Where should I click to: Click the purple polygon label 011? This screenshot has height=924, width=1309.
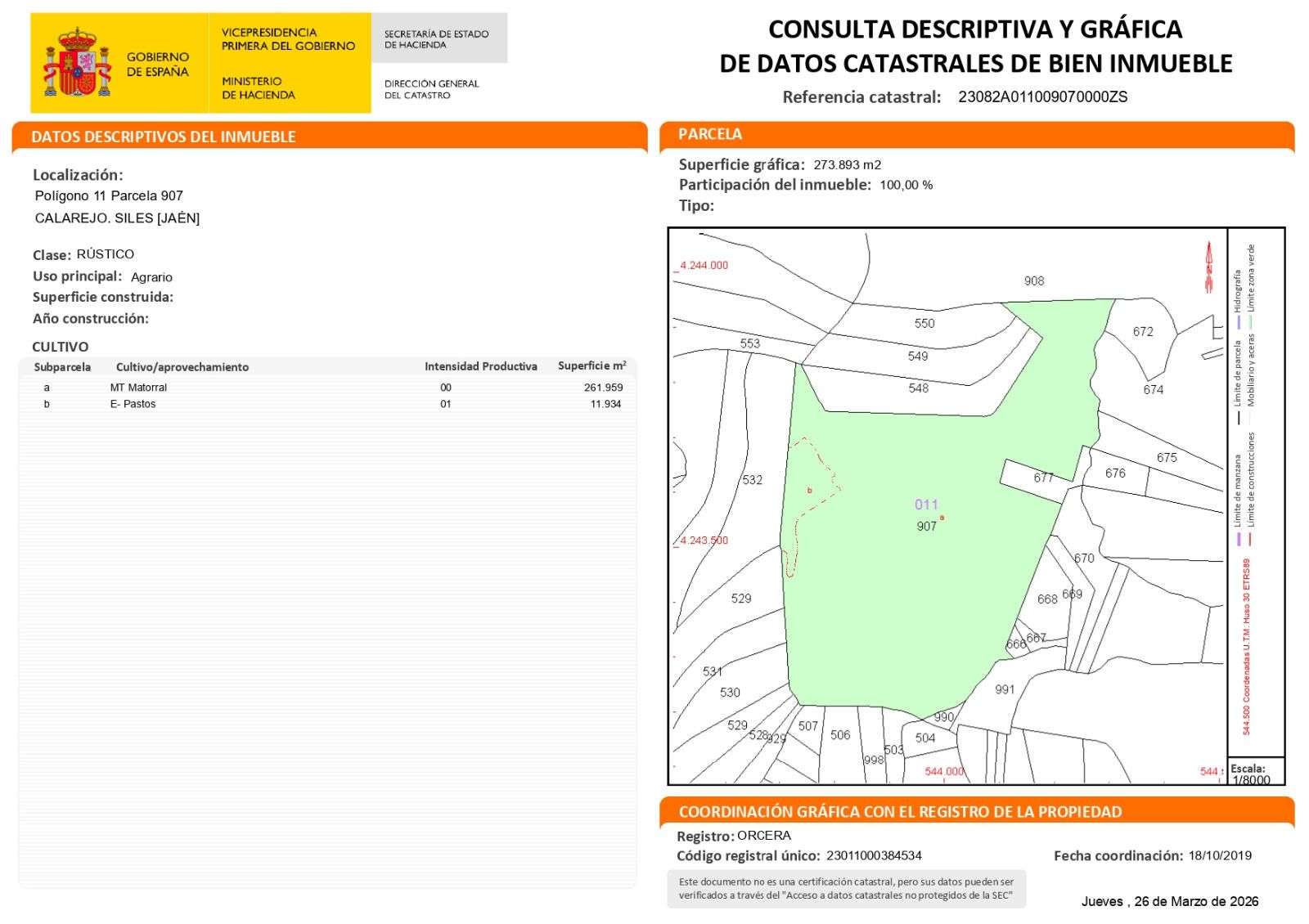point(926,505)
